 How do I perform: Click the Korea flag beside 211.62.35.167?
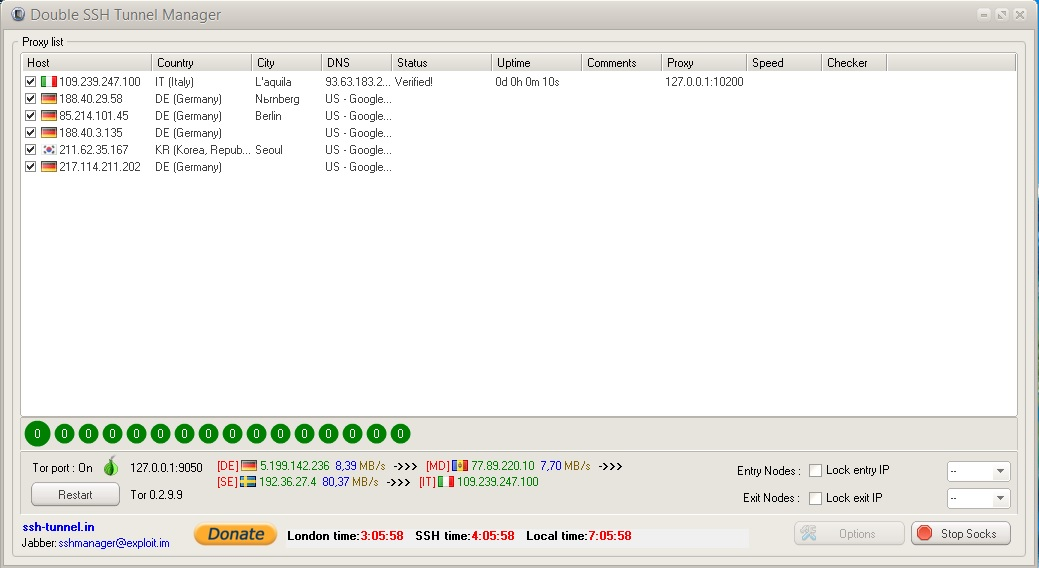pos(48,150)
